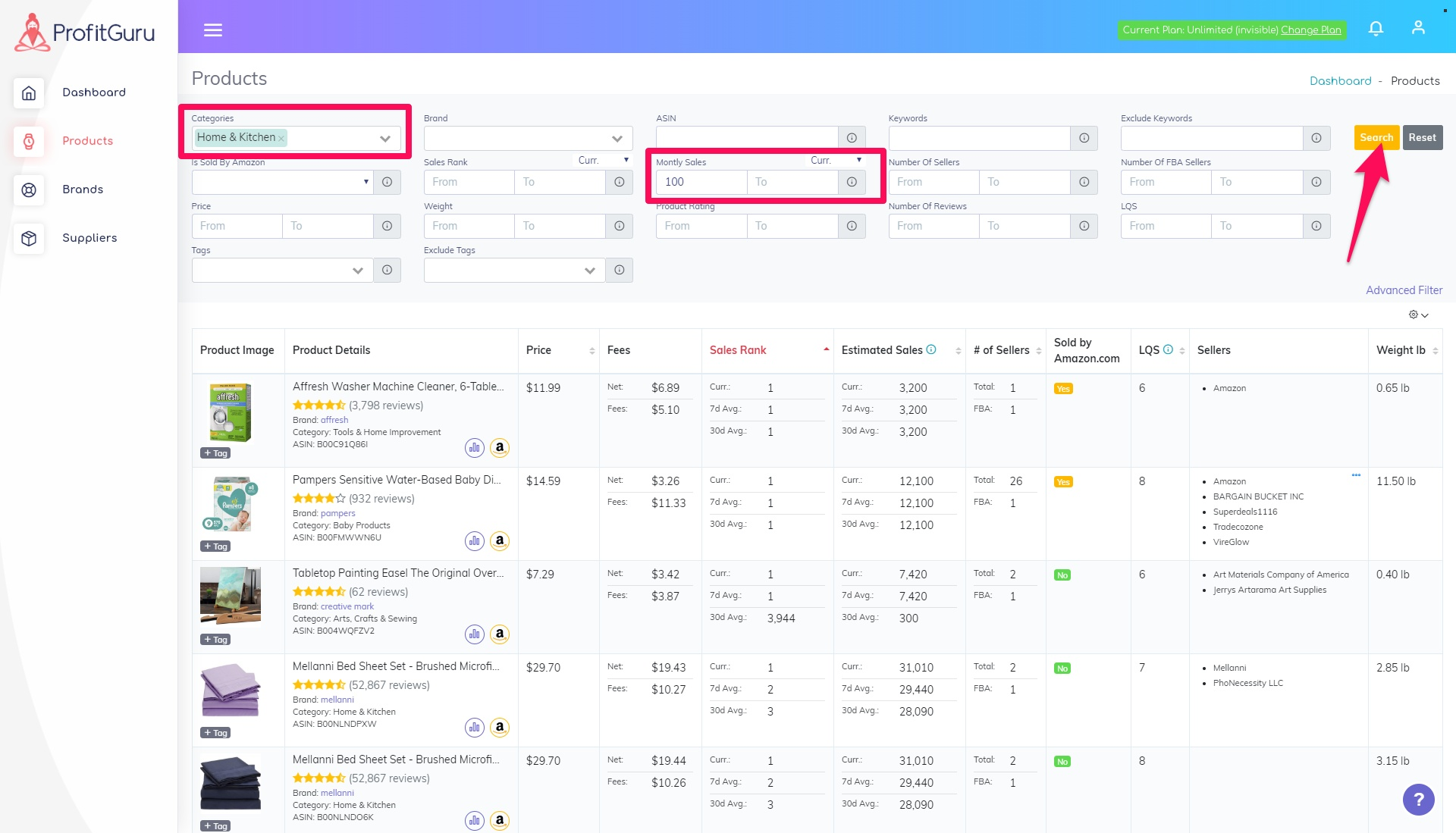Open Products in sidebar
1456x833 pixels.
88,141
